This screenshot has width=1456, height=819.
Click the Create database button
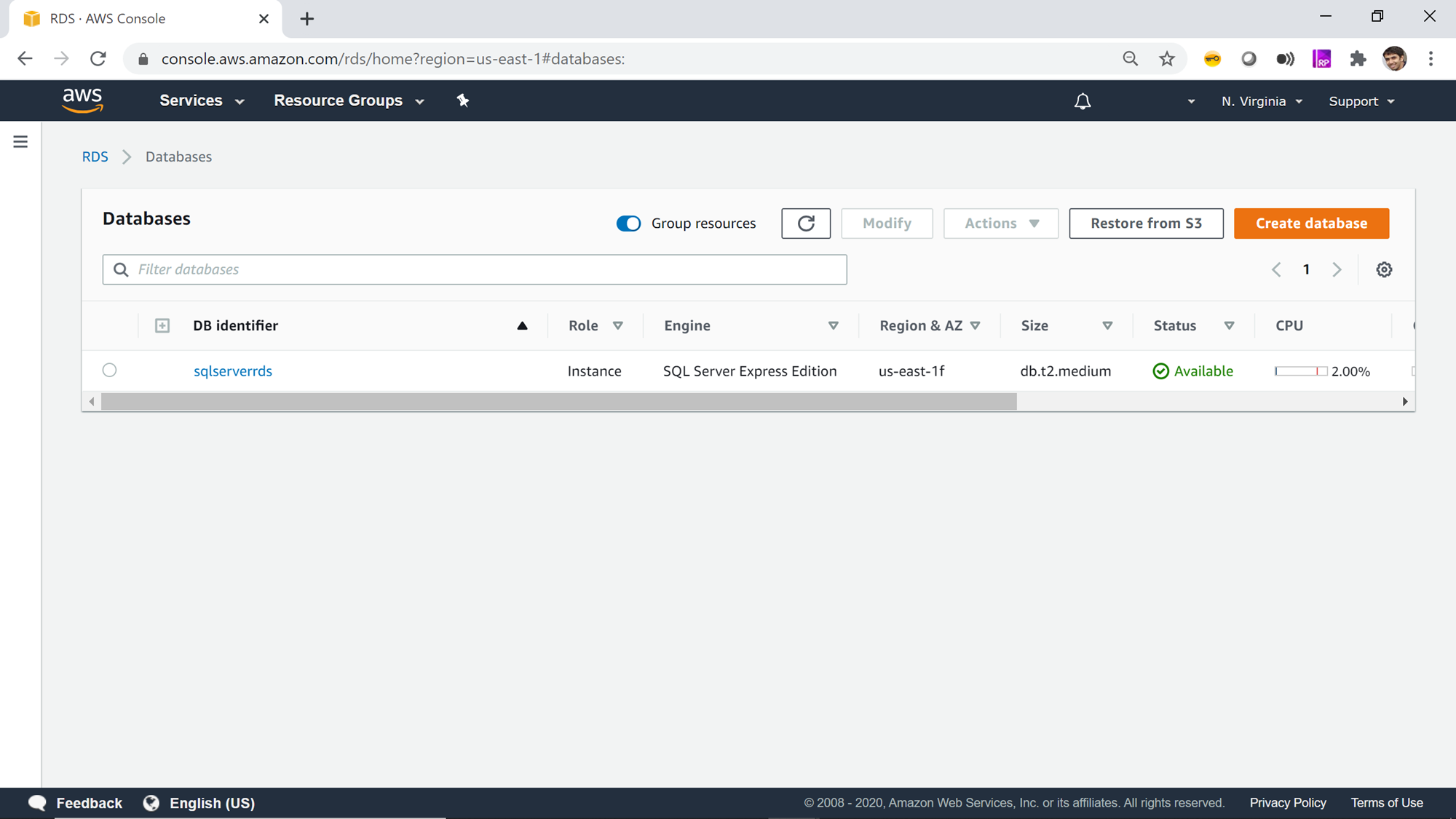point(1310,223)
